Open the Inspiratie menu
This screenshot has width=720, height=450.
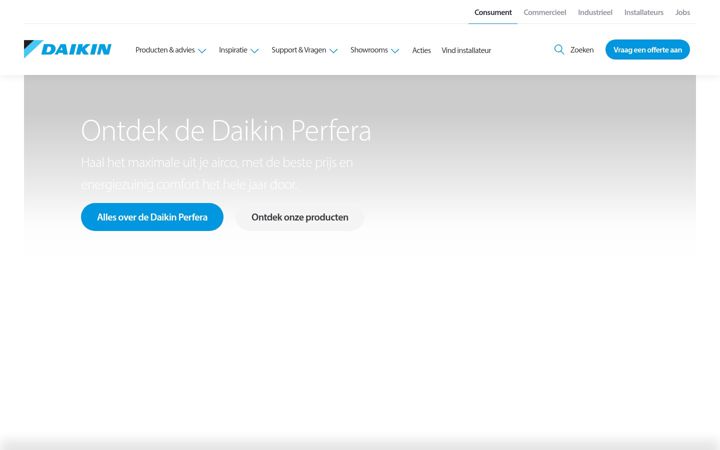(233, 50)
